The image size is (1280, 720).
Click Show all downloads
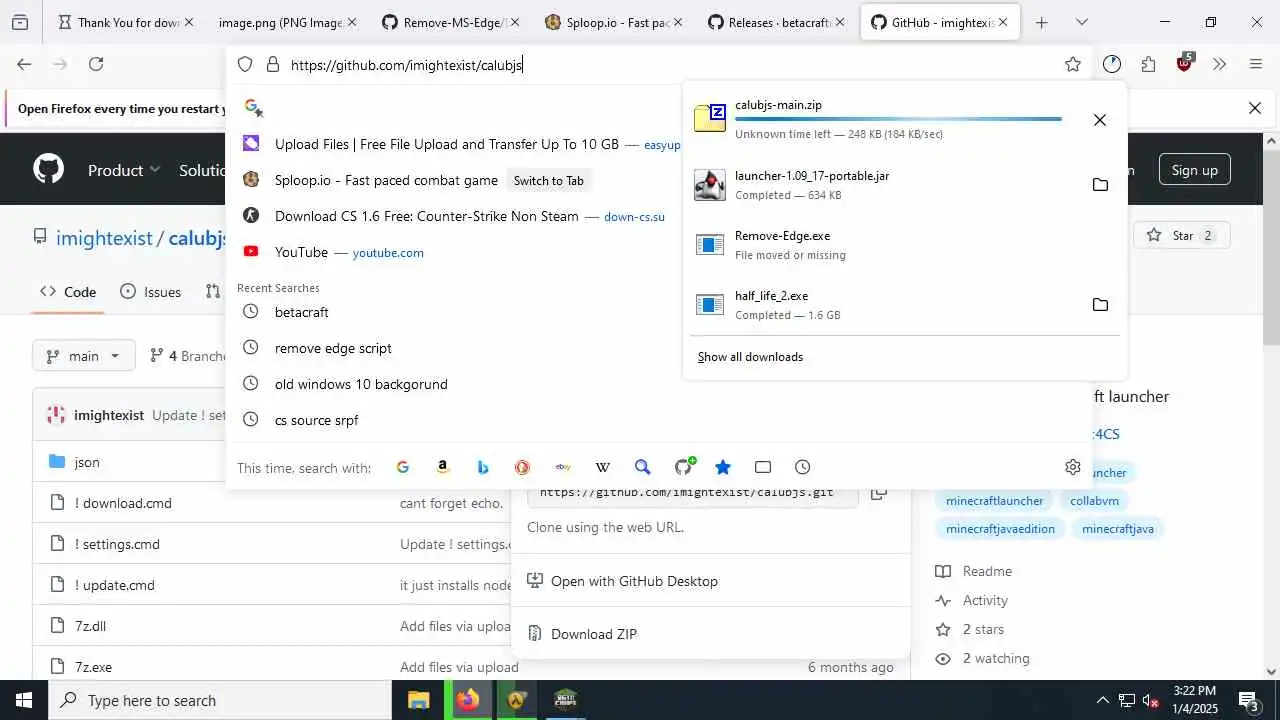(x=750, y=357)
